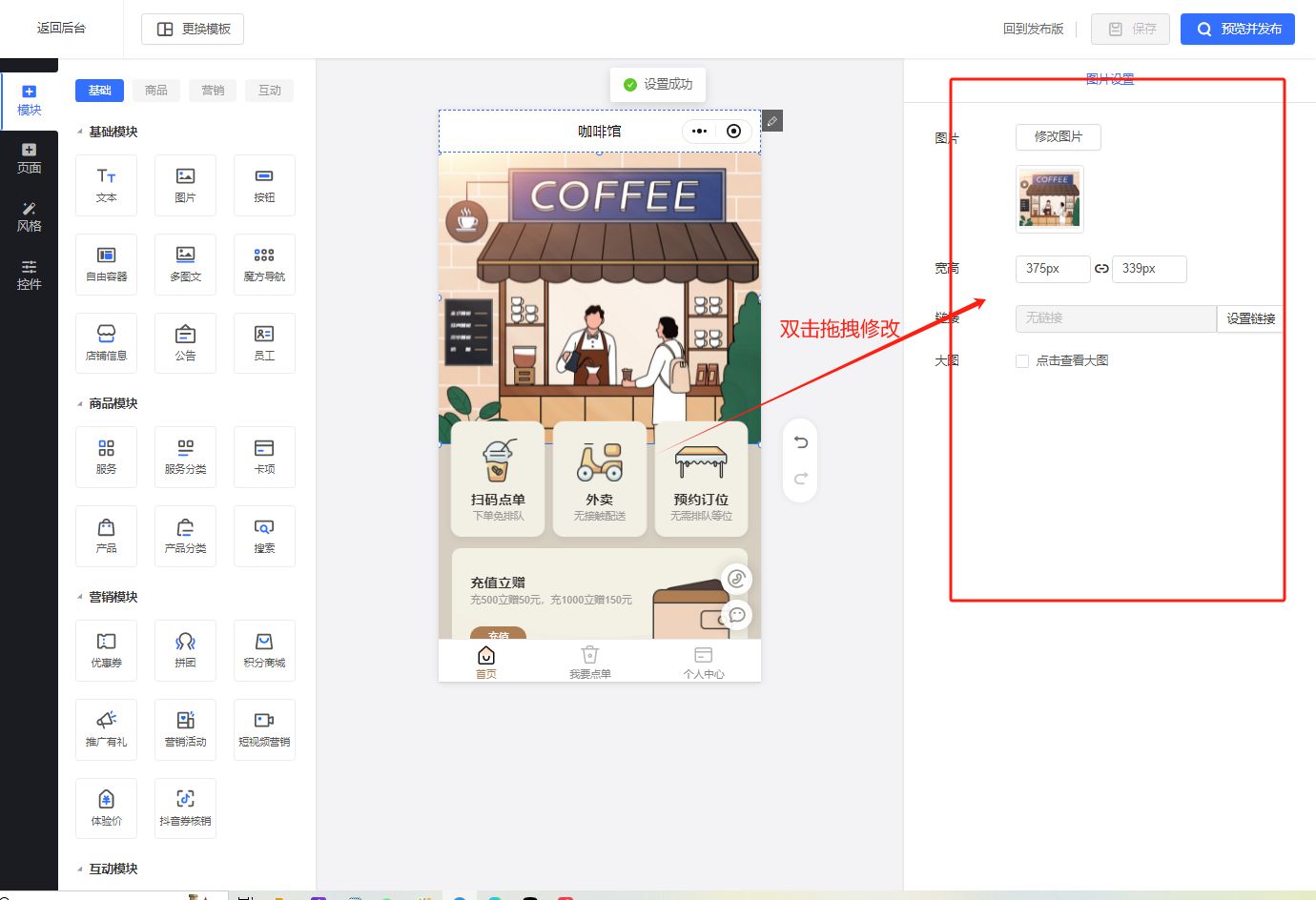Screen dimensions: 1316x900
Task: Select the 产品 product module
Action: (x=106, y=536)
